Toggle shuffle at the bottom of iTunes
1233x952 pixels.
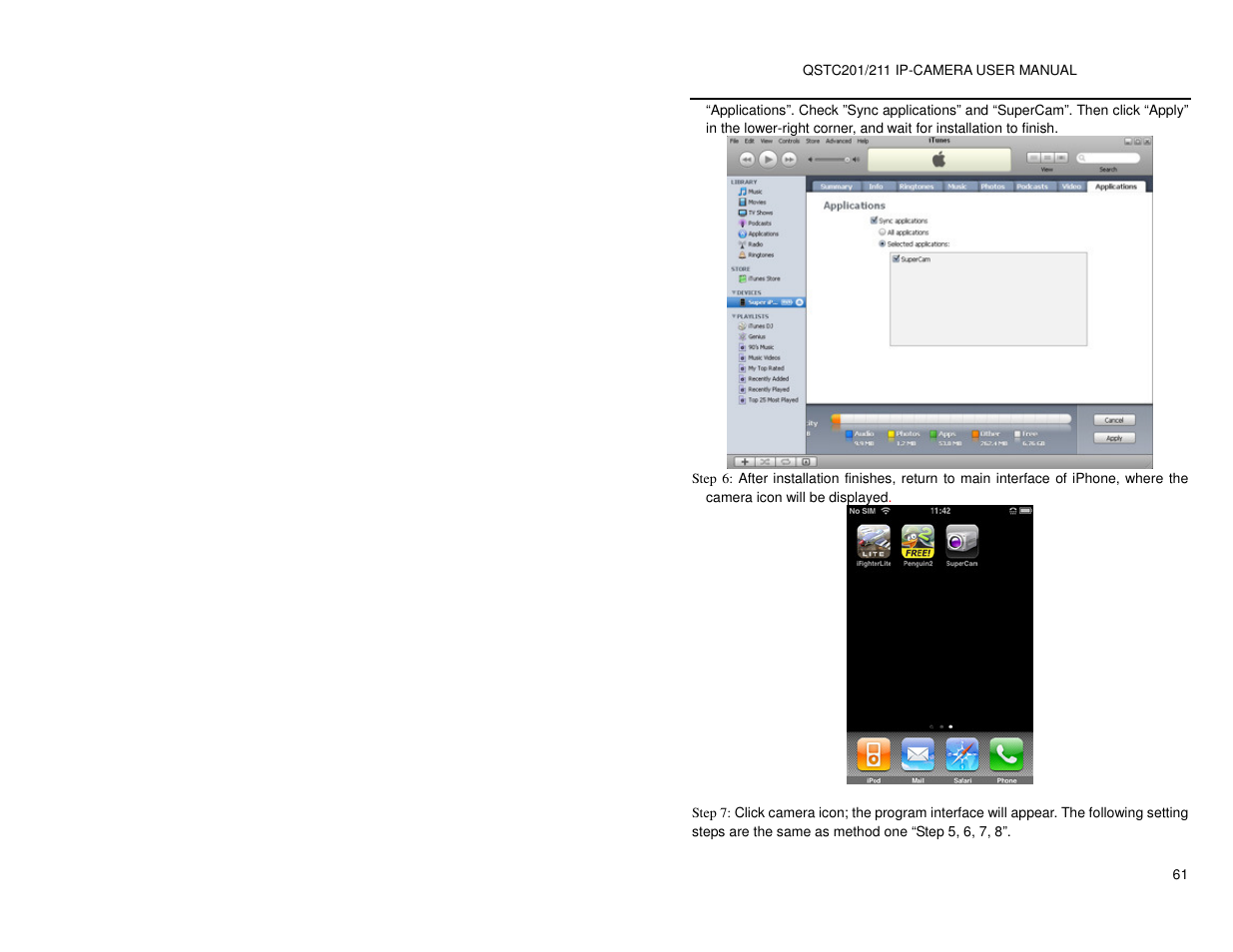(x=766, y=462)
